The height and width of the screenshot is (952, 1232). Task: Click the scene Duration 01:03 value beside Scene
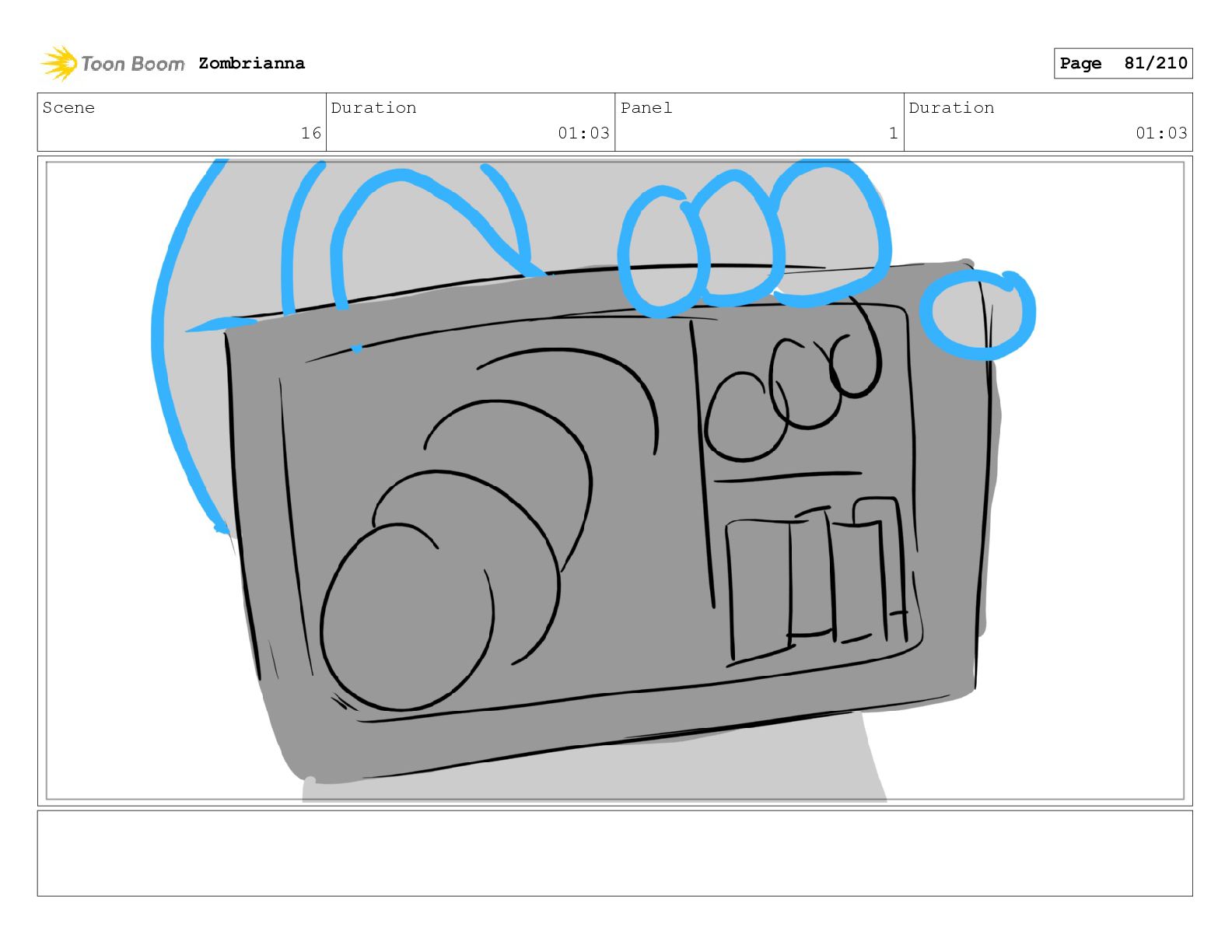[583, 133]
